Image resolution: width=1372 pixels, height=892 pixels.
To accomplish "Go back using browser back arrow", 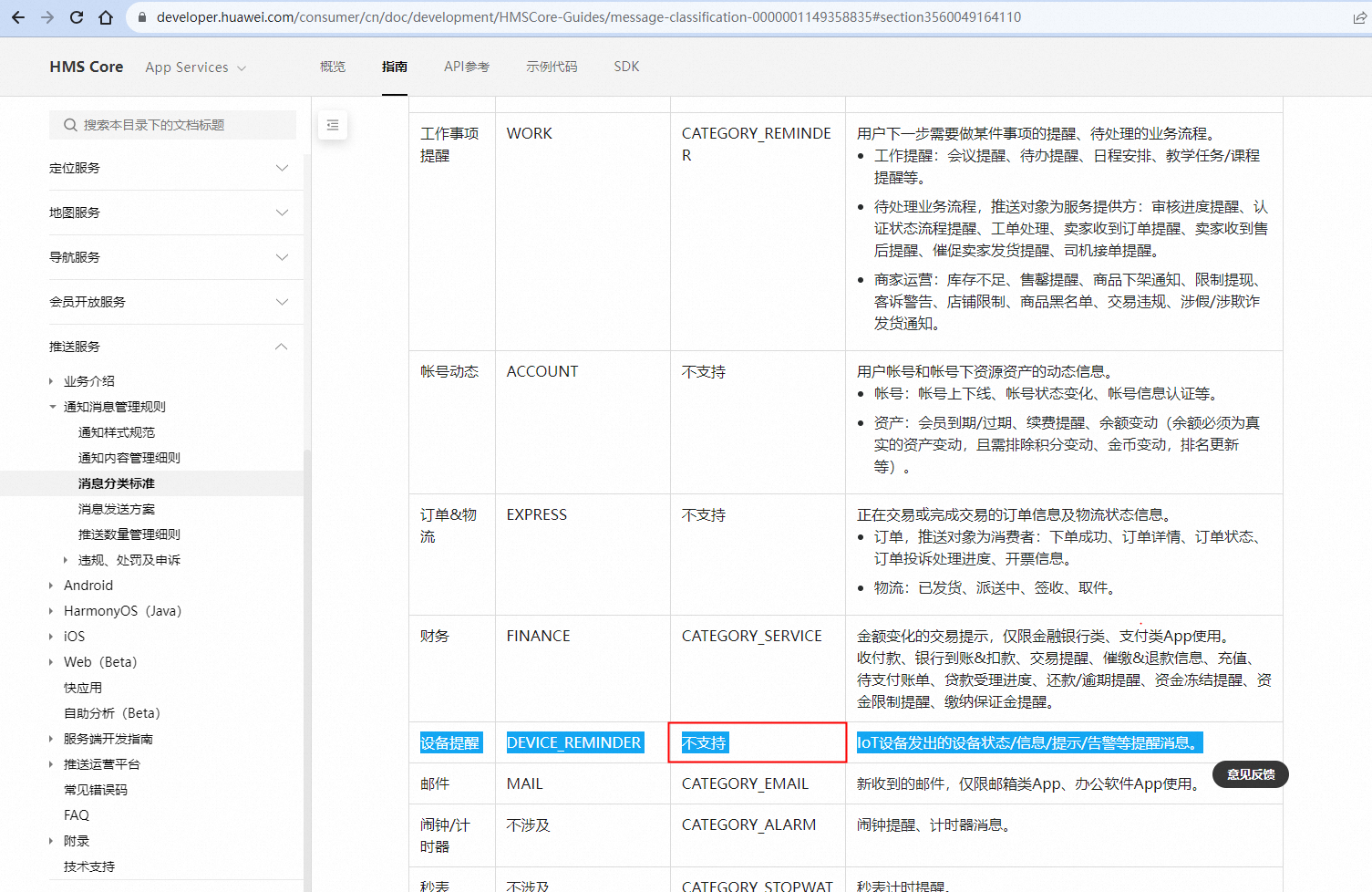I will tap(18, 17).
